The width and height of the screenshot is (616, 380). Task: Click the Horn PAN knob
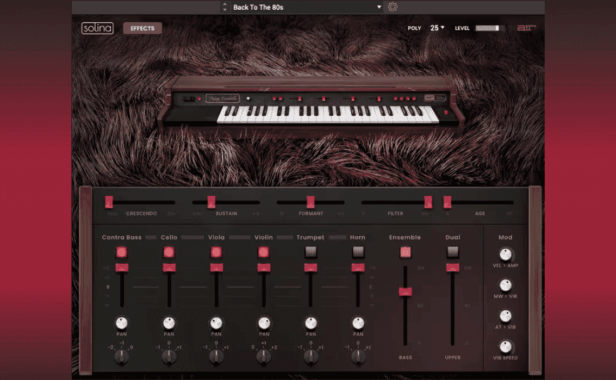pyautogui.click(x=358, y=323)
